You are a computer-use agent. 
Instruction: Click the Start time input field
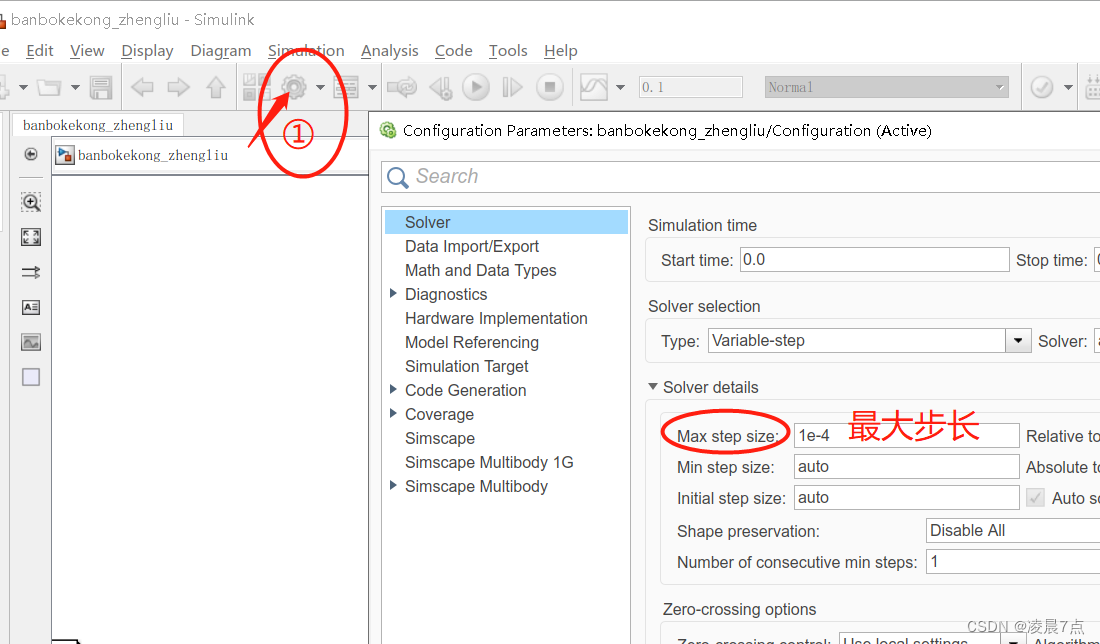coord(875,260)
